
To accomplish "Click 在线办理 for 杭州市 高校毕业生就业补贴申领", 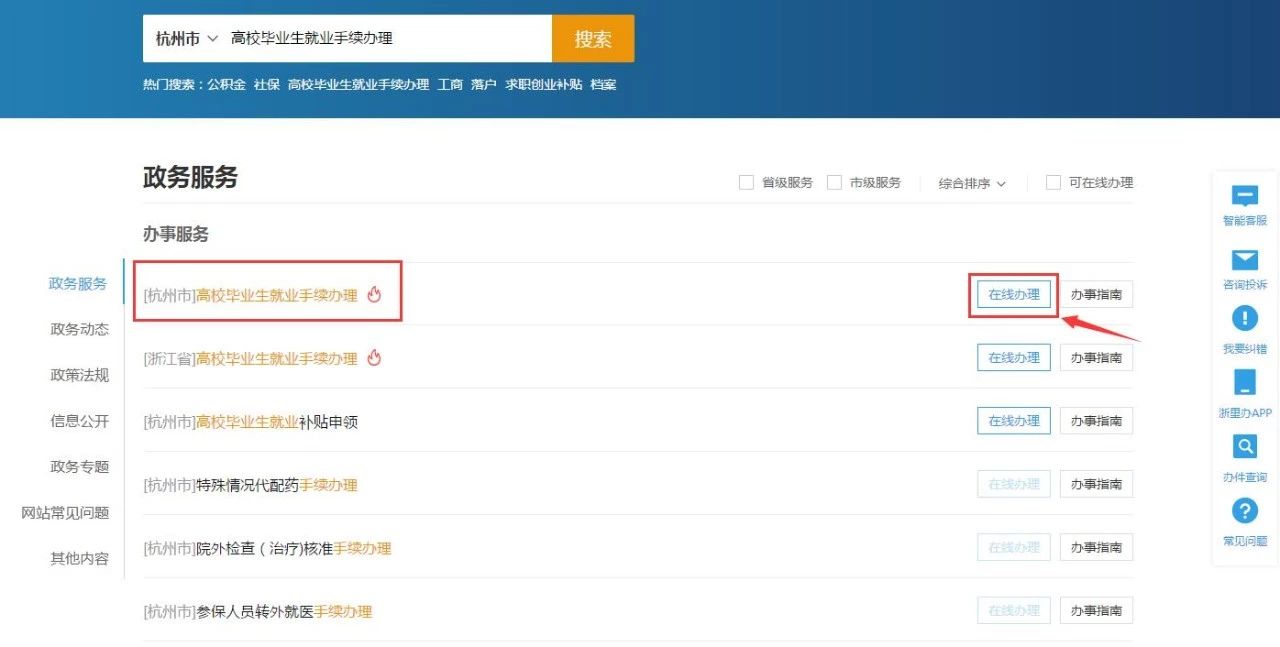I will (x=1013, y=421).
